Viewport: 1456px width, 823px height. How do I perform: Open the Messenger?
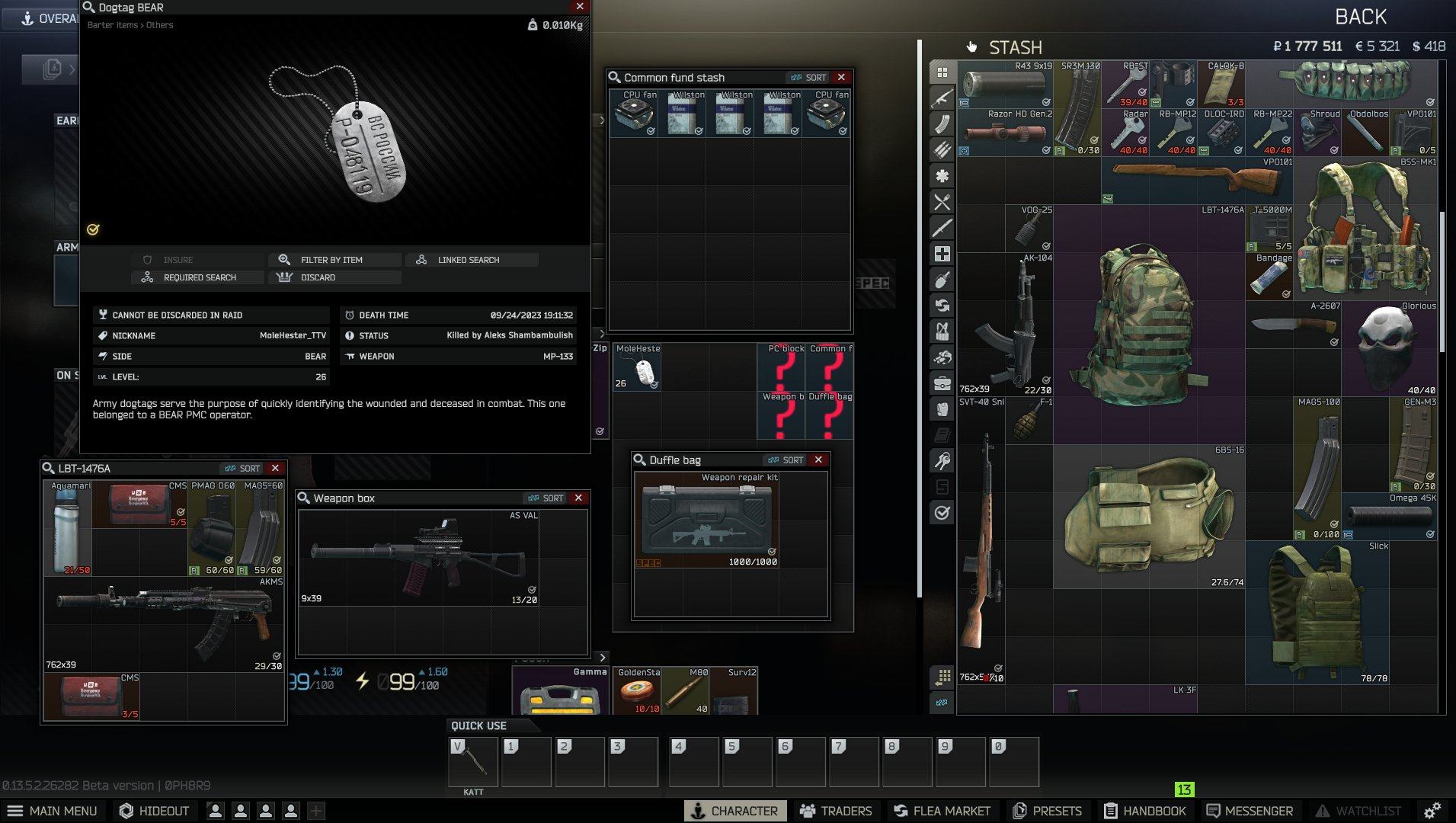click(1250, 811)
